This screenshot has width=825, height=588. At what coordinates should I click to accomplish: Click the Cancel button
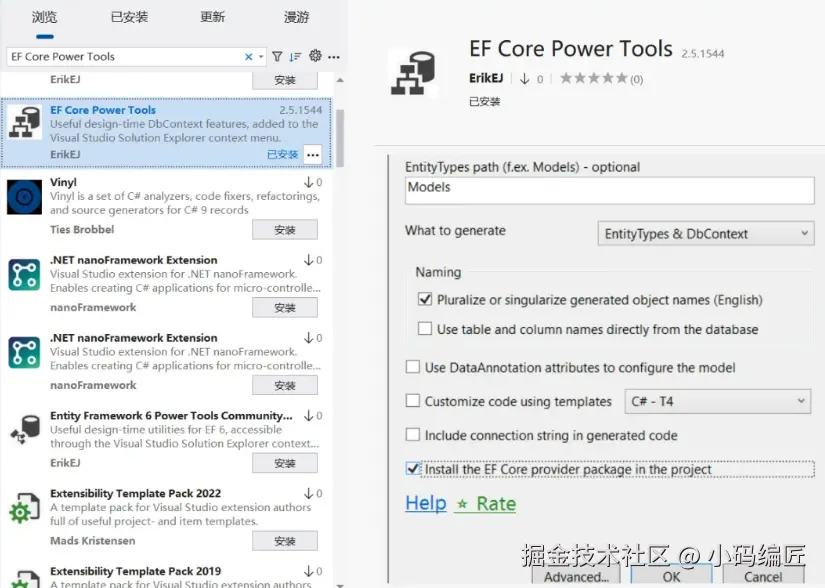pos(763,576)
